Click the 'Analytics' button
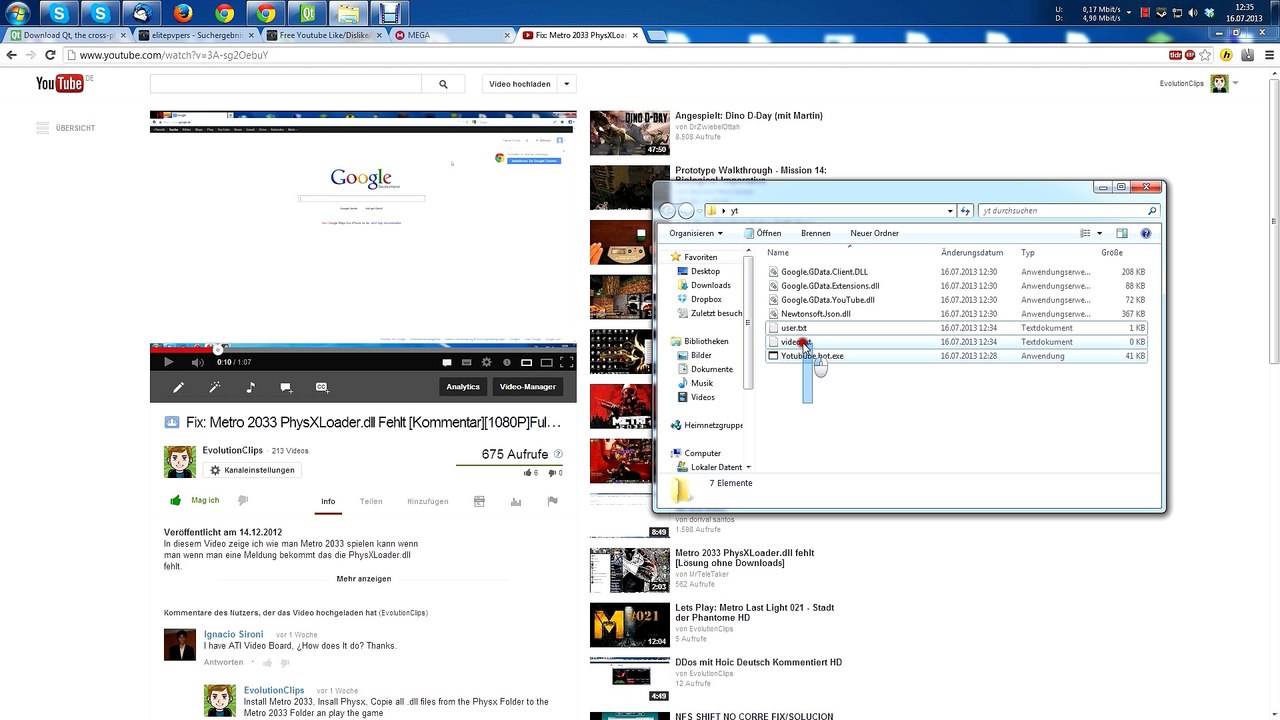Screen dimensions: 1280x720 (x=463, y=387)
